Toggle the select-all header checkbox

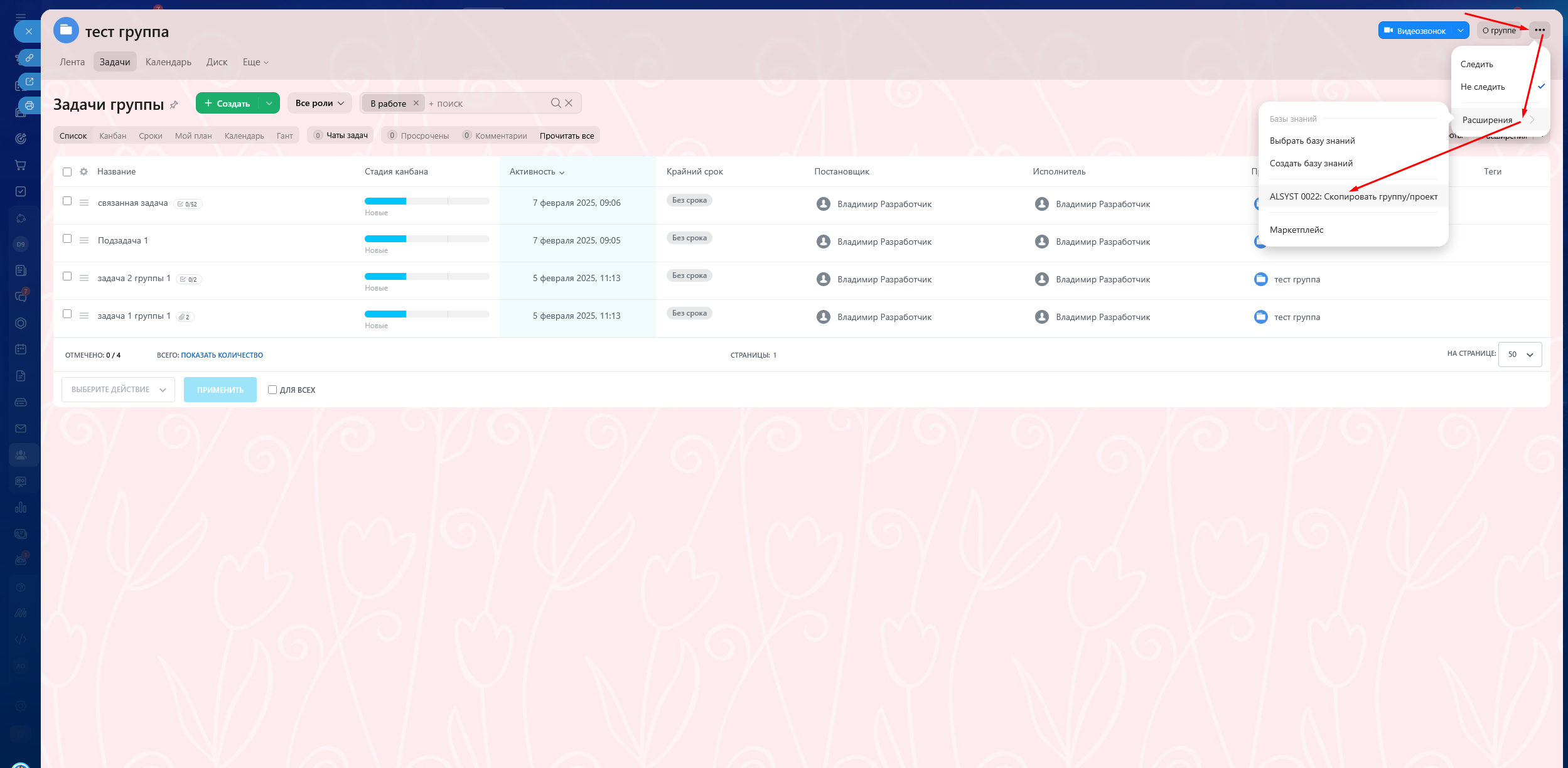coord(67,172)
